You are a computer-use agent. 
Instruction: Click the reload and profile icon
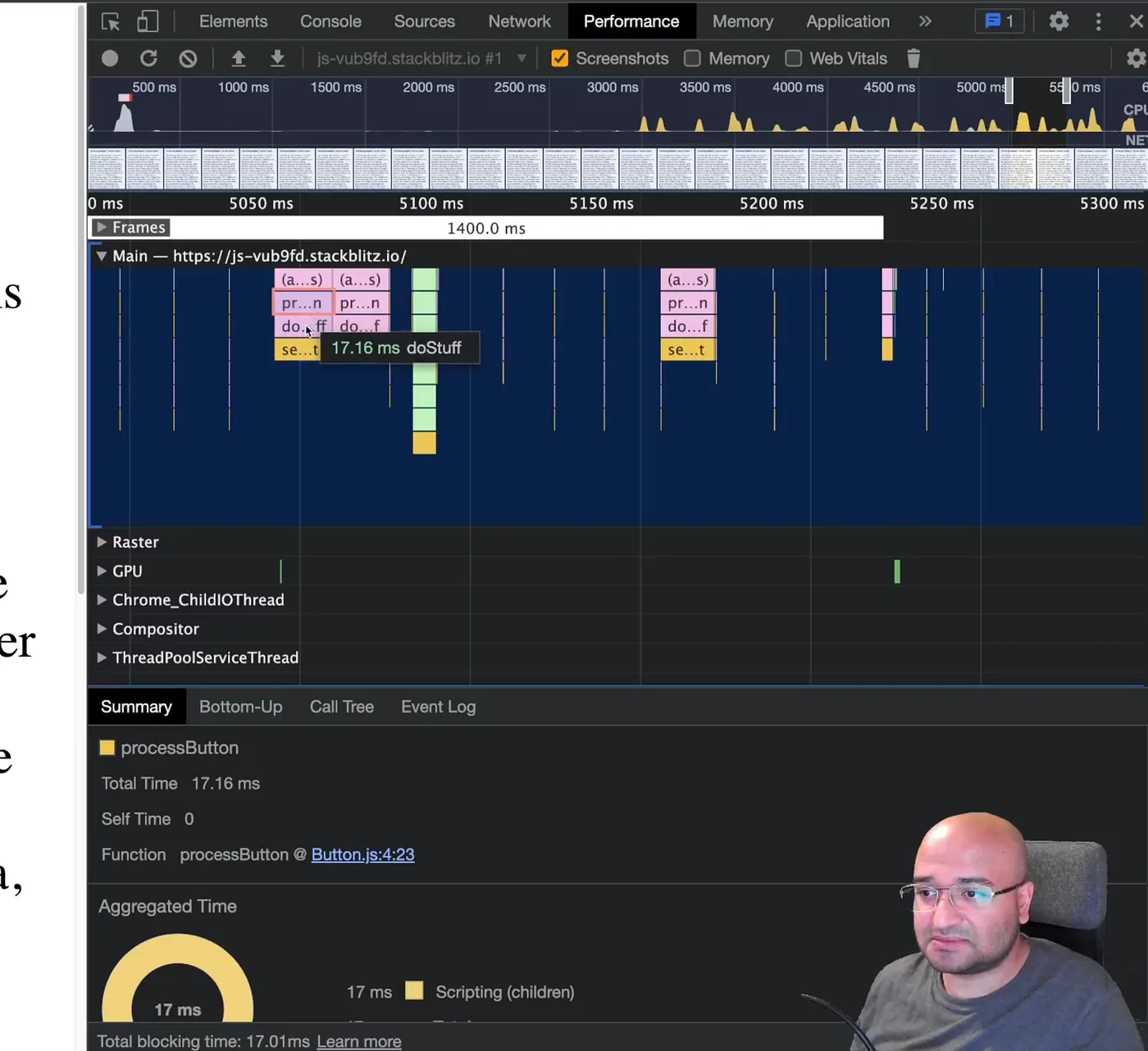click(148, 58)
